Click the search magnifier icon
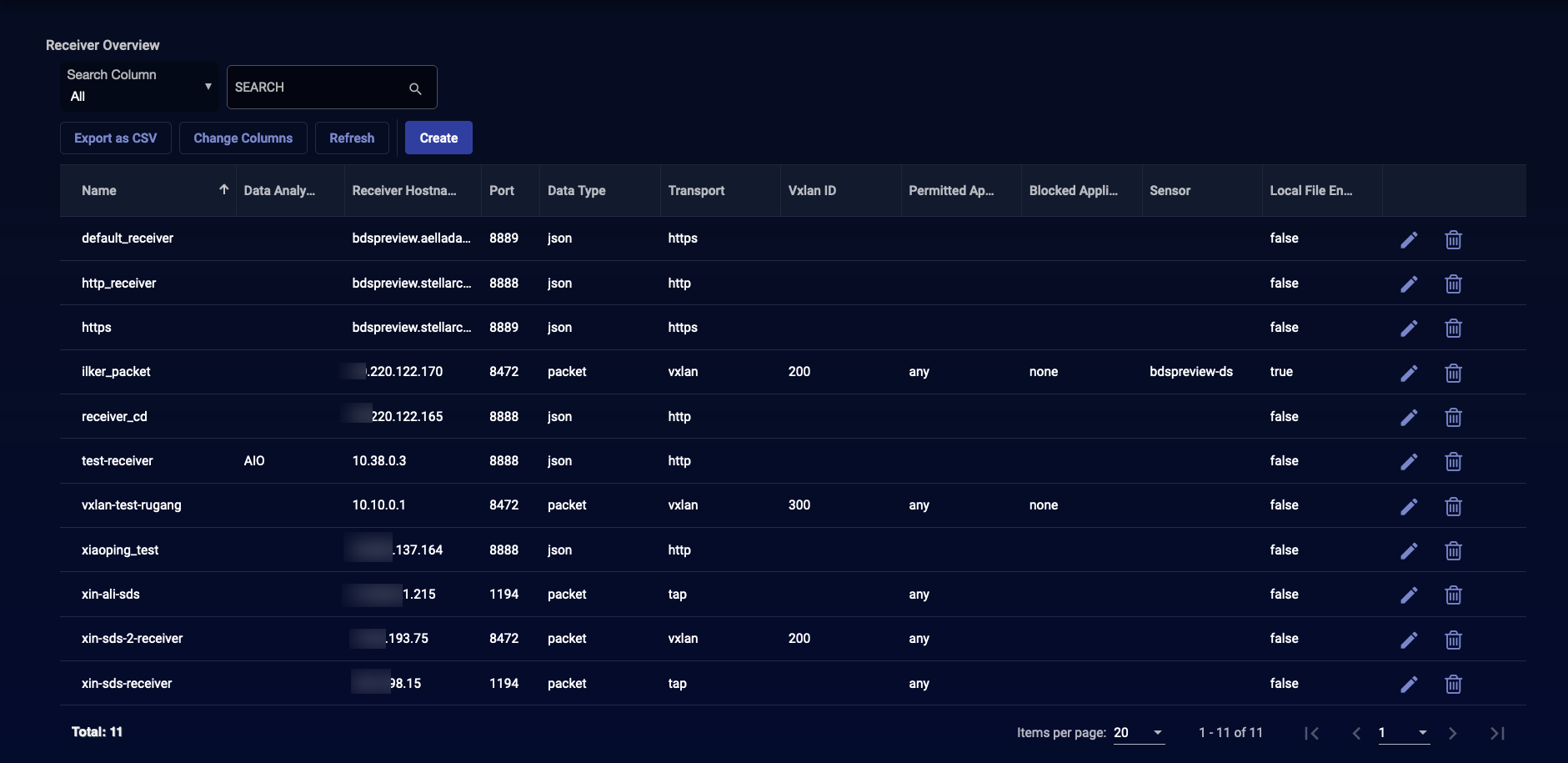Viewport: 1568px width, 763px height. pyautogui.click(x=415, y=88)
